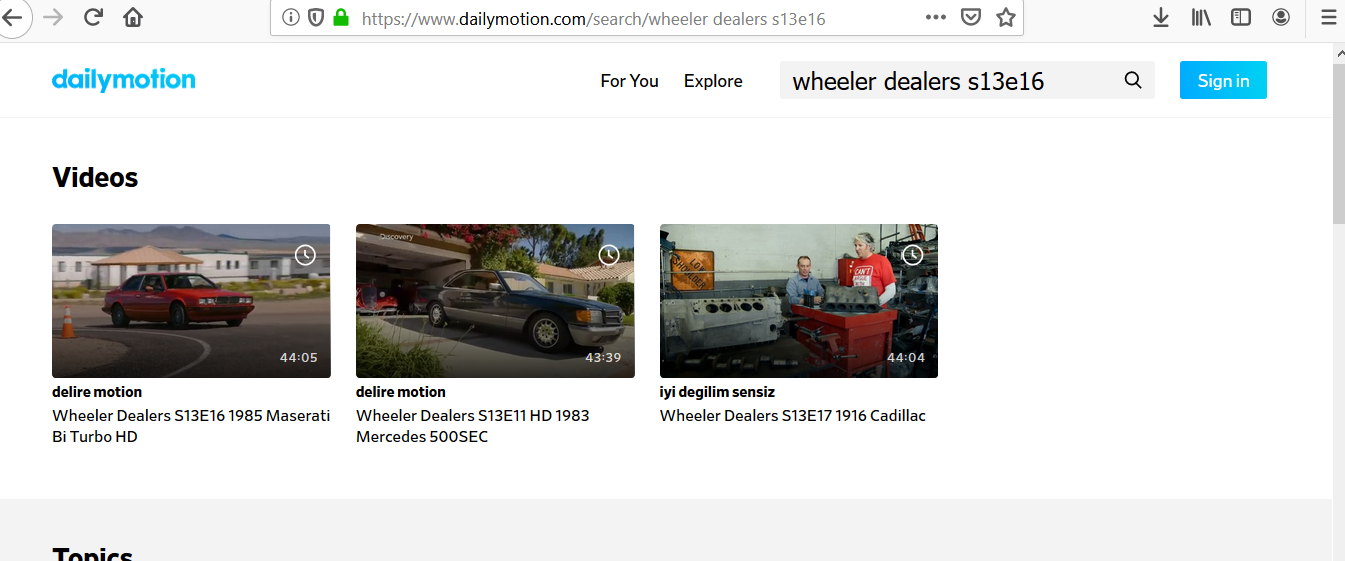The image size is (1345, 561).
Task: Open page actions three-dot menu
Action: coord(936,17)
